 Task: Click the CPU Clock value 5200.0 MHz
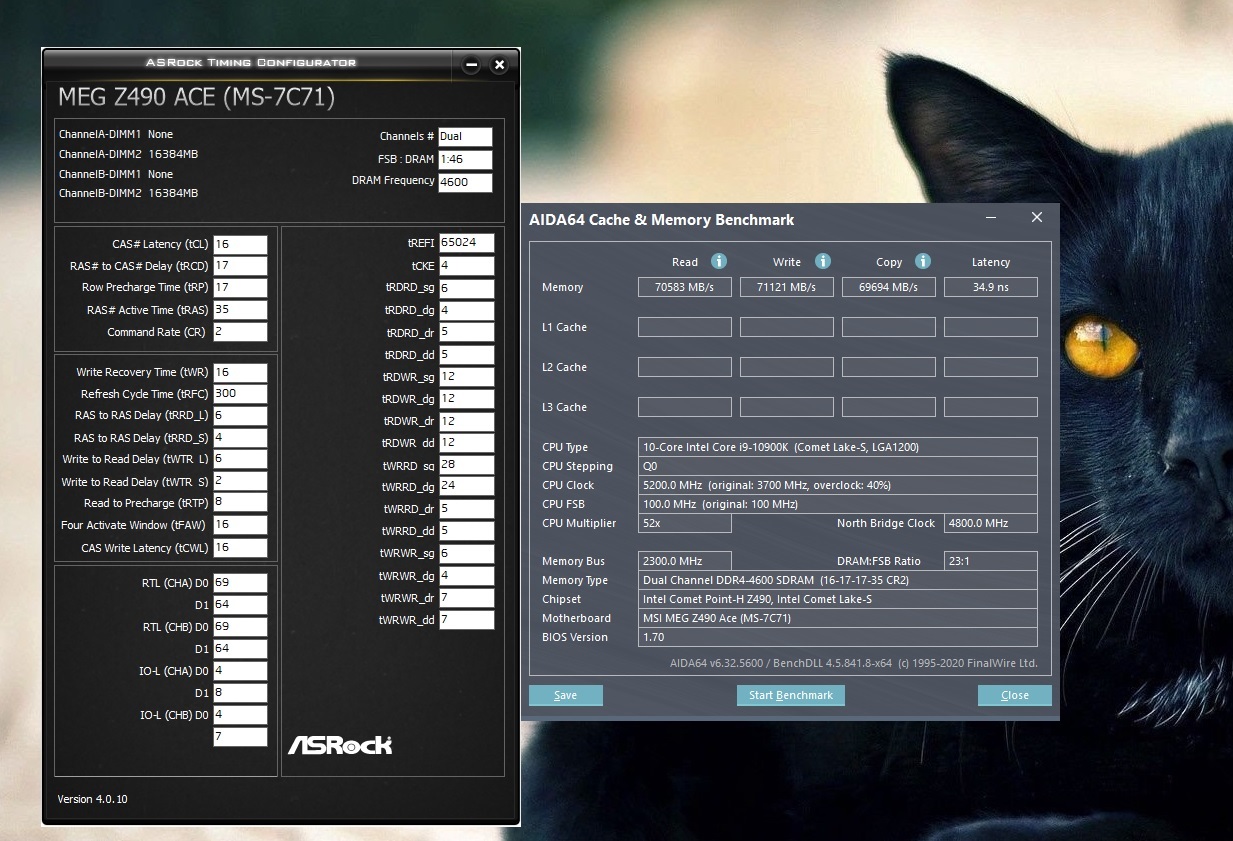(x=838, y=485)
